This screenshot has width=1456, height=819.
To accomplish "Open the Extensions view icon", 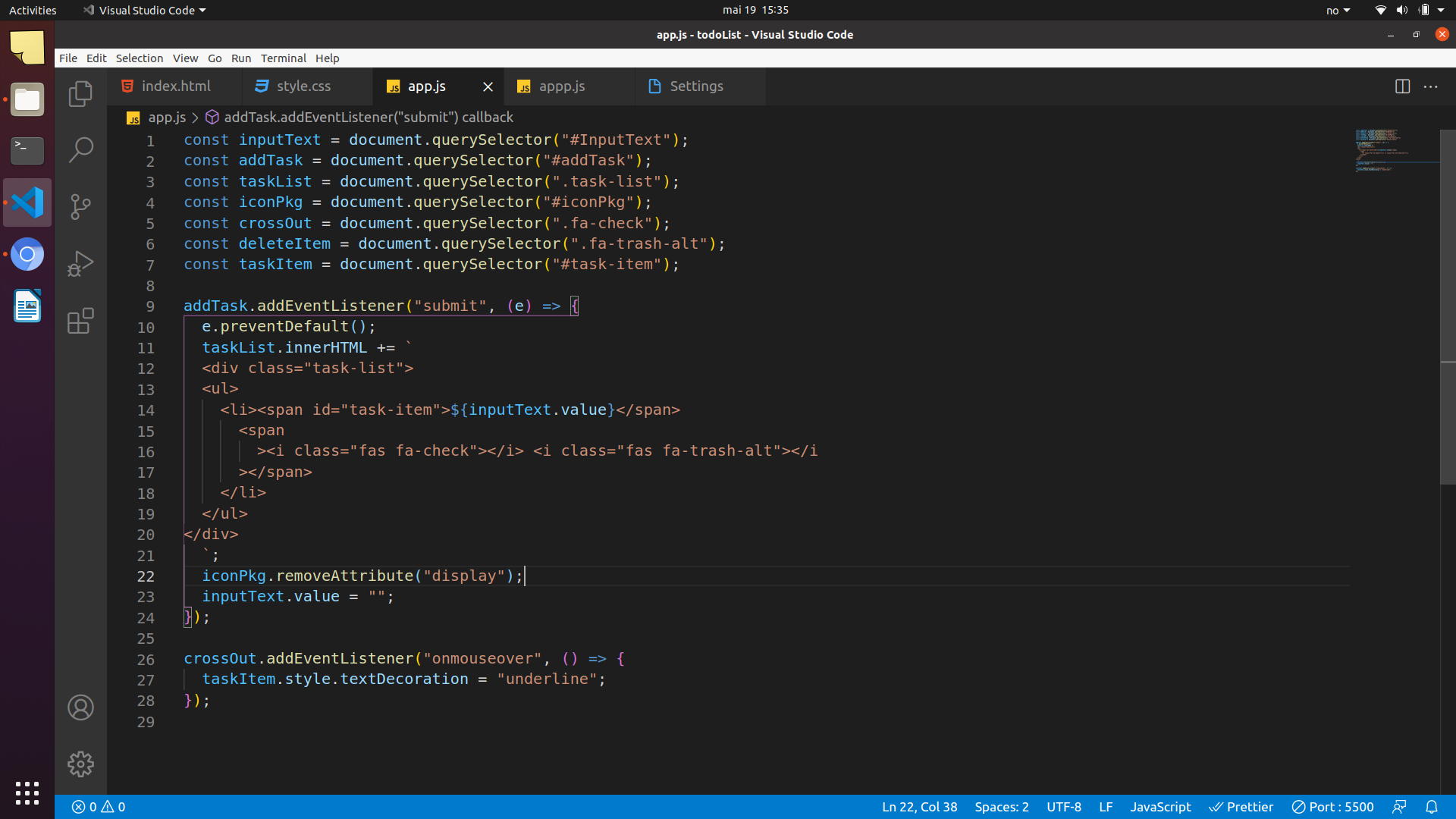I will [x=80, y=321].
